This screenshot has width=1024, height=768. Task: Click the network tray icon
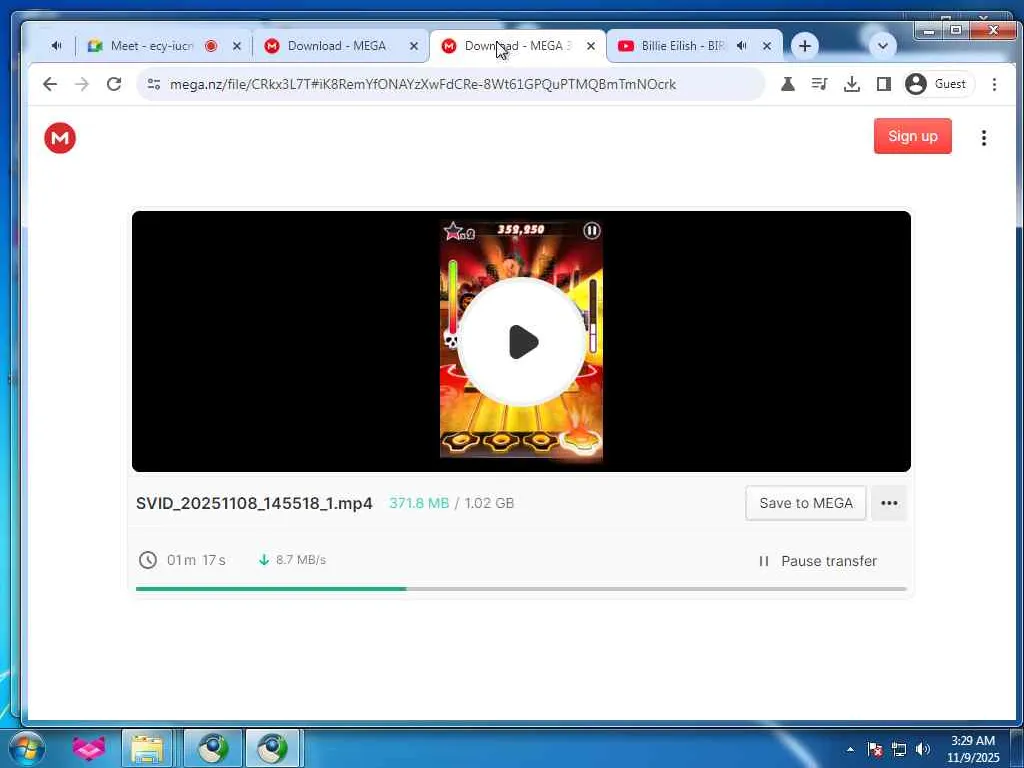tap(899, 749)
